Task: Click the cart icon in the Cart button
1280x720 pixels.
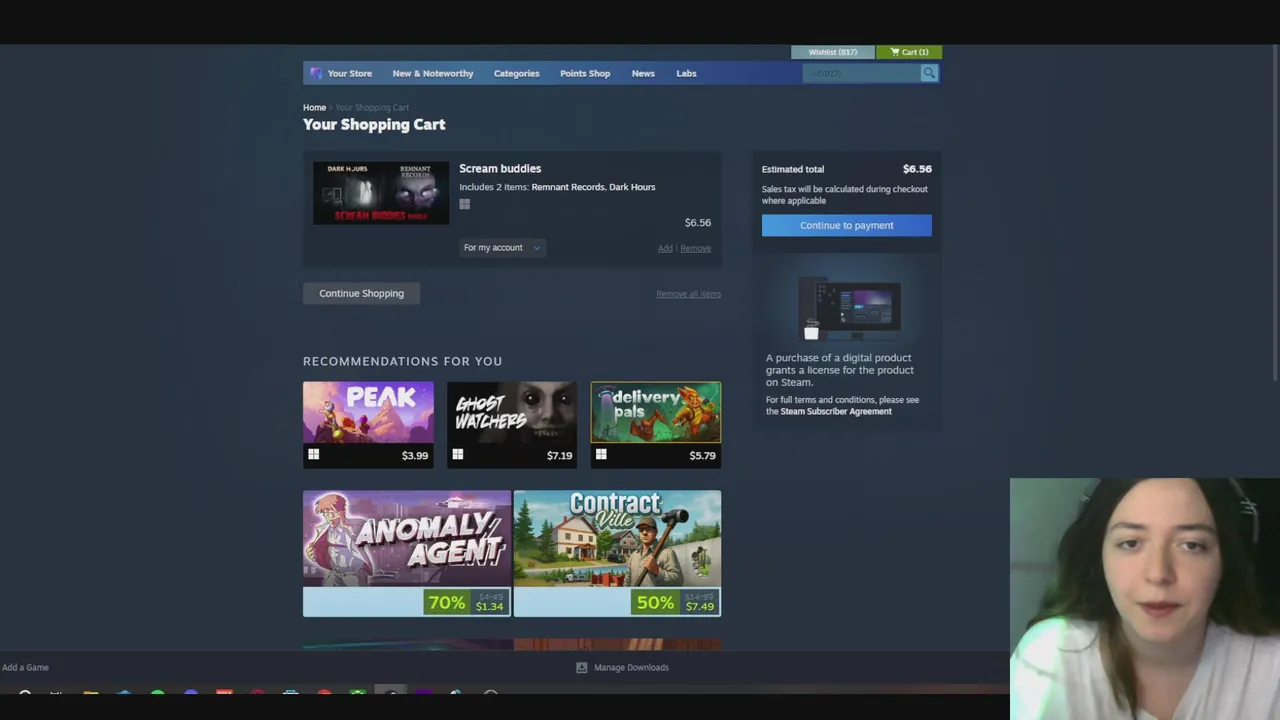Action: coord(894,52)
